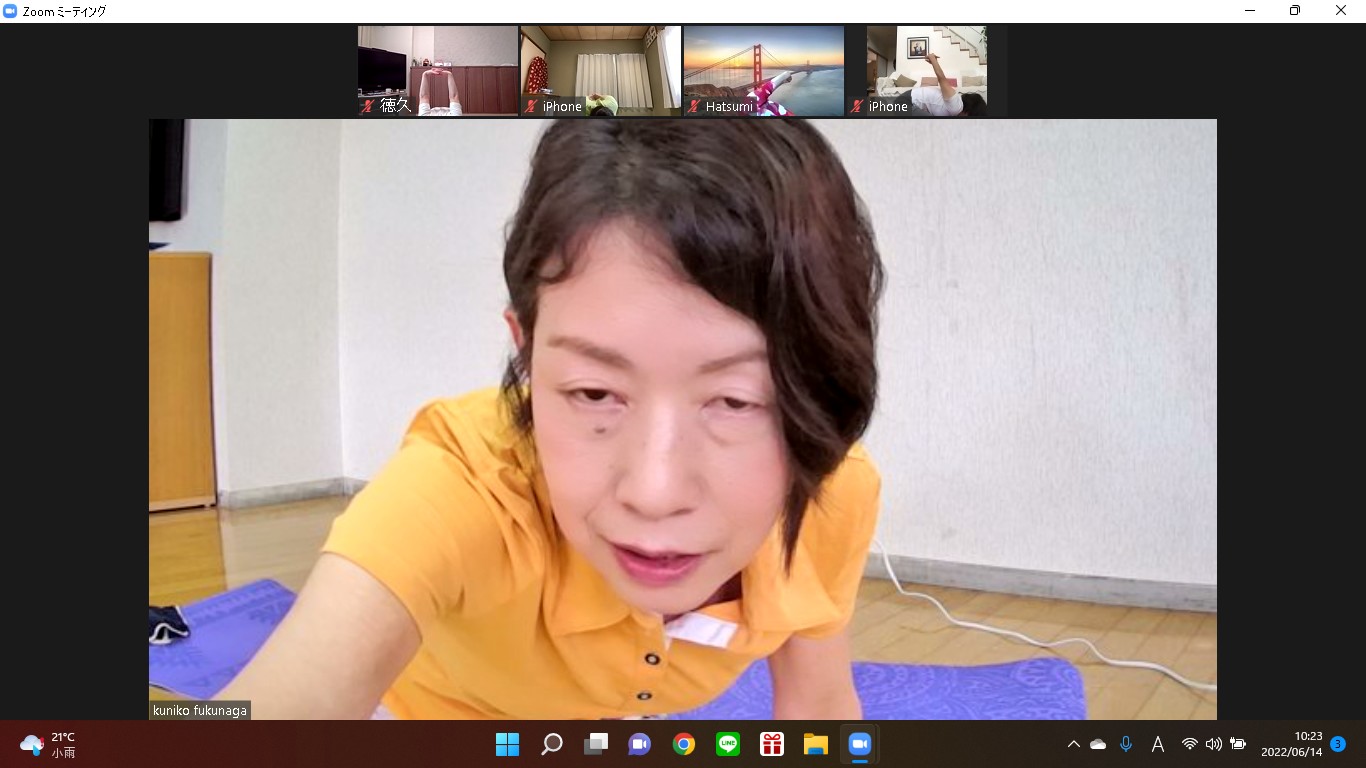The image size is (1366, 768).
Task: Select the iPhone thumbnail with staircase
Action: point(927,71)
